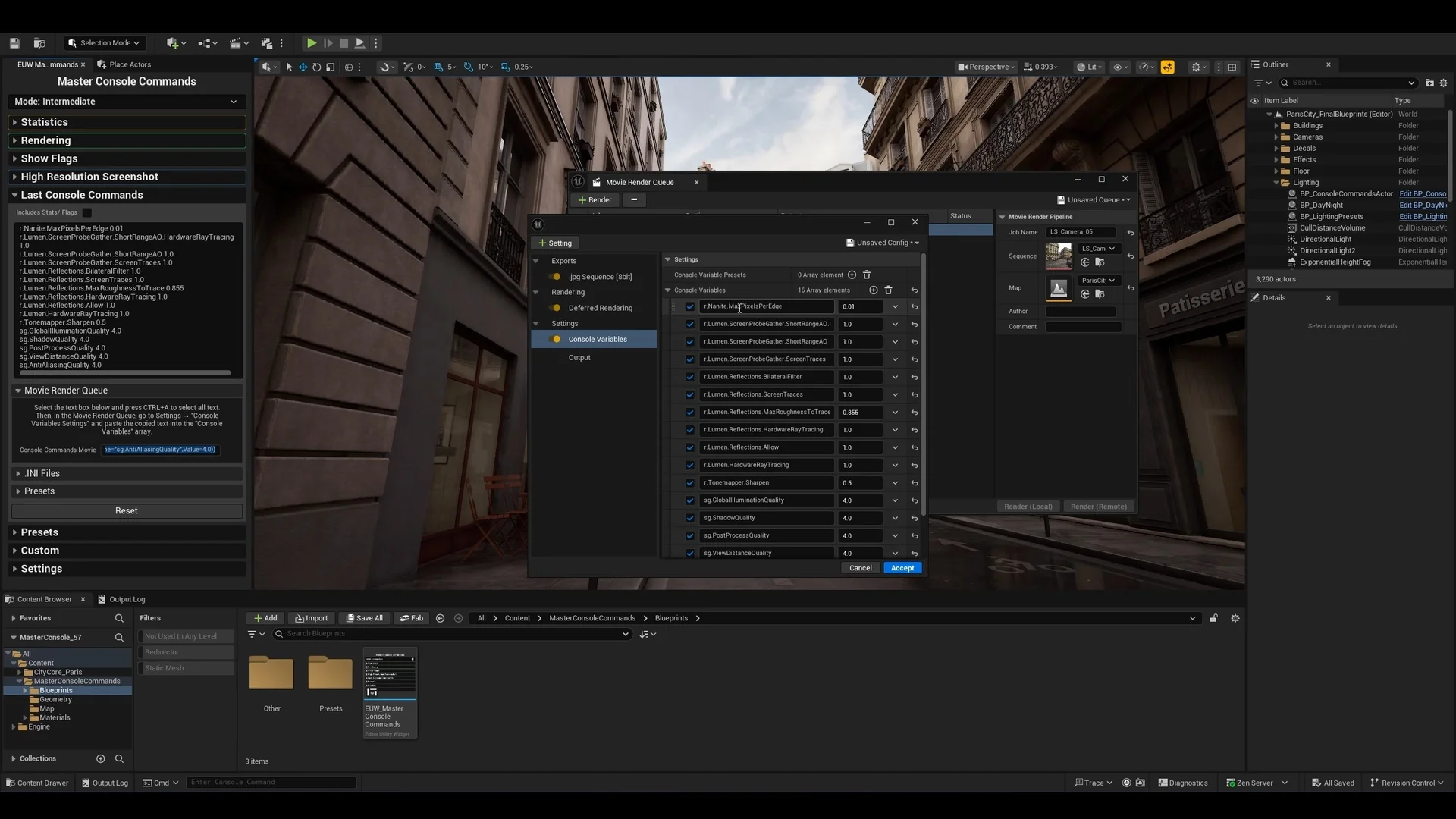Select the EUW_Master Console Commands asset thumbnail
Viewport: 1456px width, 819px height.
coord(390,674)
